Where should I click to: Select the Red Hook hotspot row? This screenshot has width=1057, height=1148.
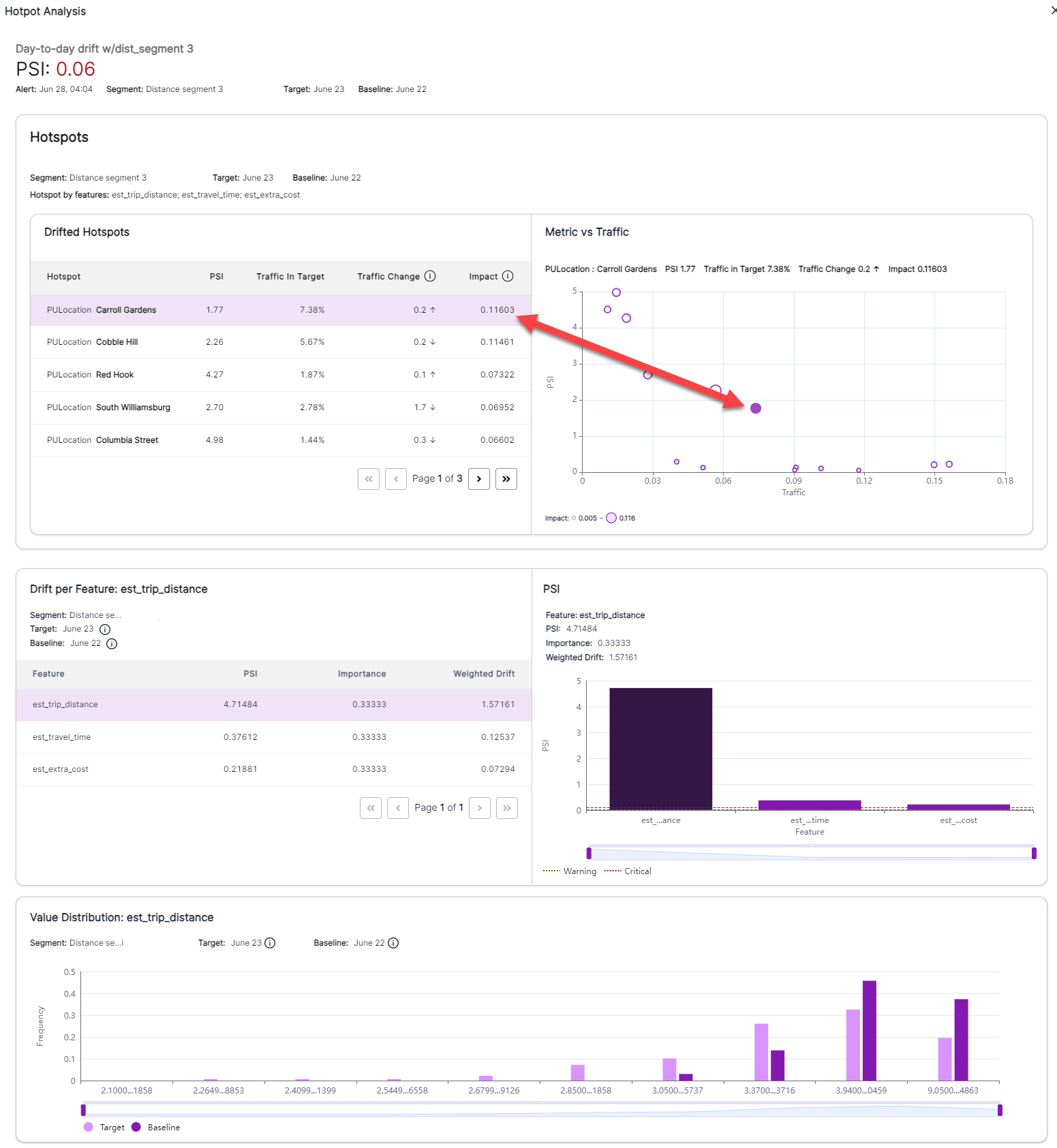coord(281,375)
